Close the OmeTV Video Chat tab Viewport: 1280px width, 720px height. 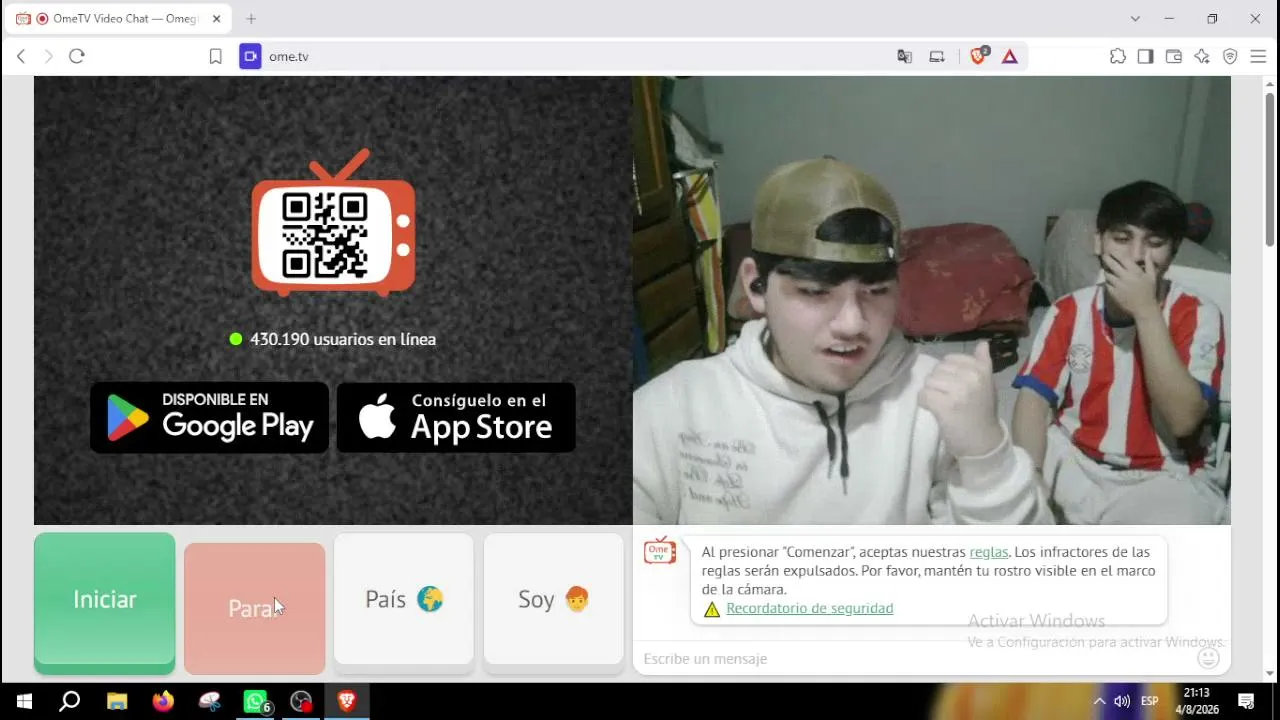point(216,19)
